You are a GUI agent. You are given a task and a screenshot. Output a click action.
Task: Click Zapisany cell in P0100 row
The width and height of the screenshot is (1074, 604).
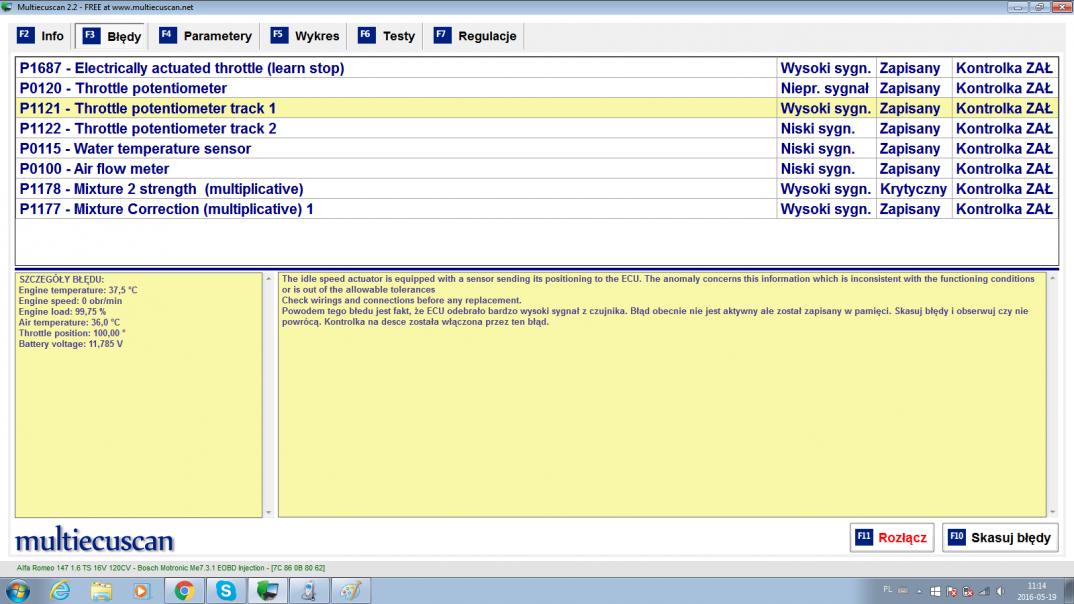point(913,168)
